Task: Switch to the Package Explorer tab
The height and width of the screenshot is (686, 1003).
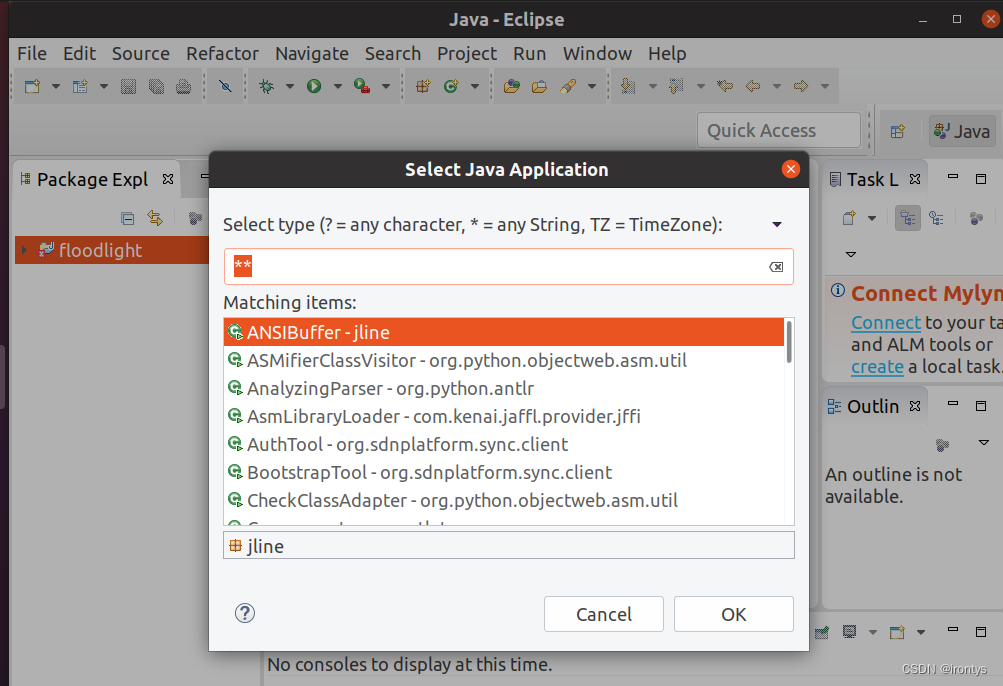Action: tap(92, 179)
